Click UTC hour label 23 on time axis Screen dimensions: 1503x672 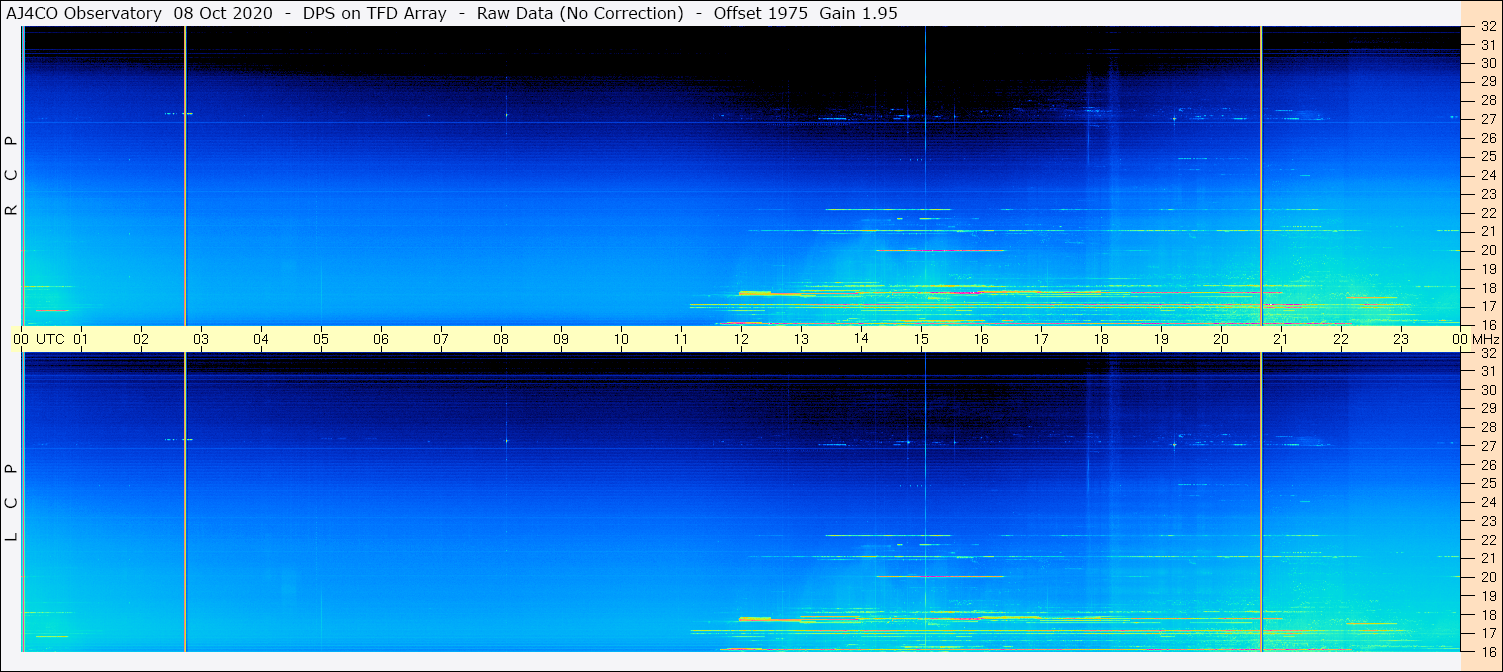pos(1401,339)
